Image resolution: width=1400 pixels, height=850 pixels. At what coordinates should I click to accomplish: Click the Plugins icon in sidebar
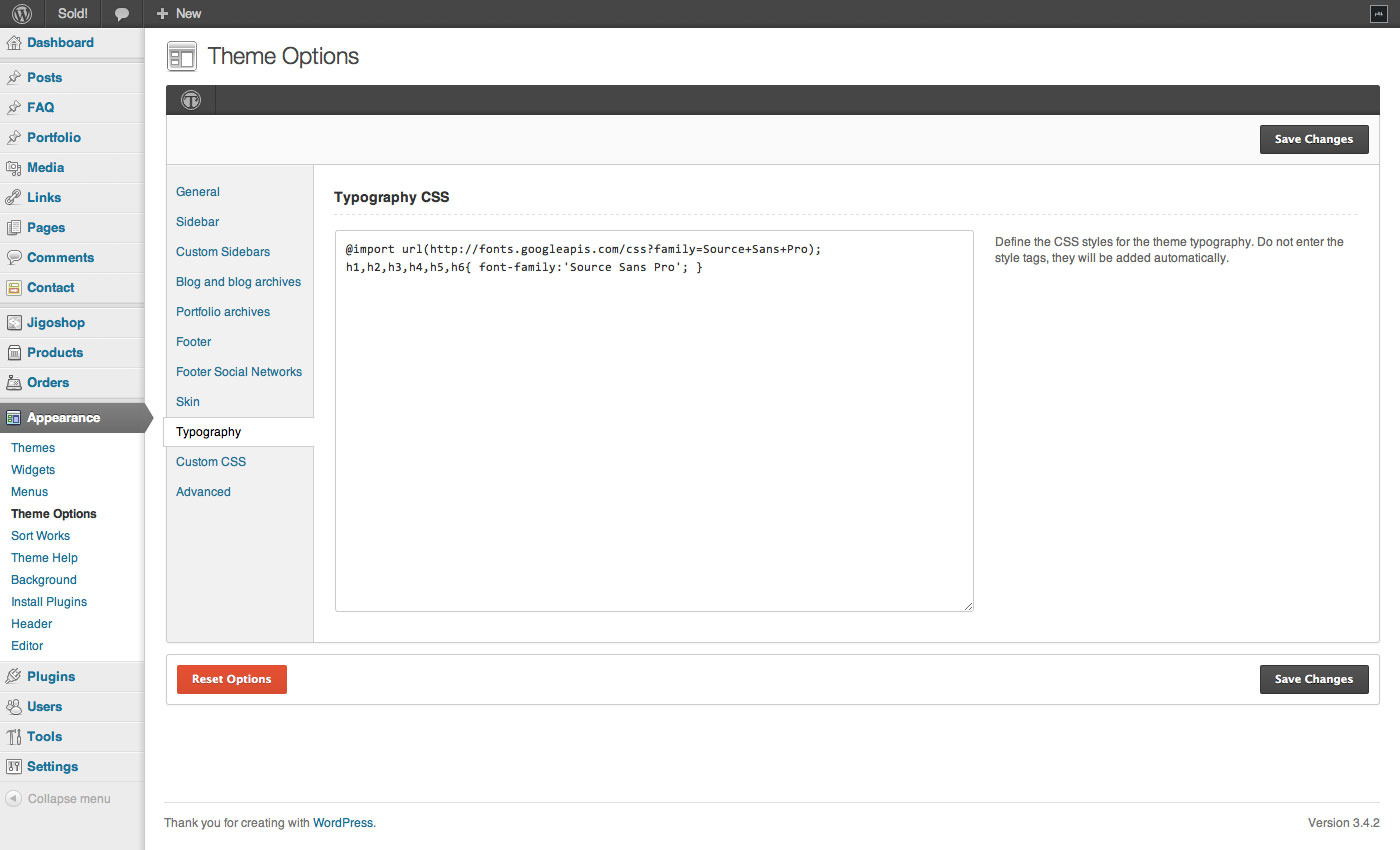(14, 677)
